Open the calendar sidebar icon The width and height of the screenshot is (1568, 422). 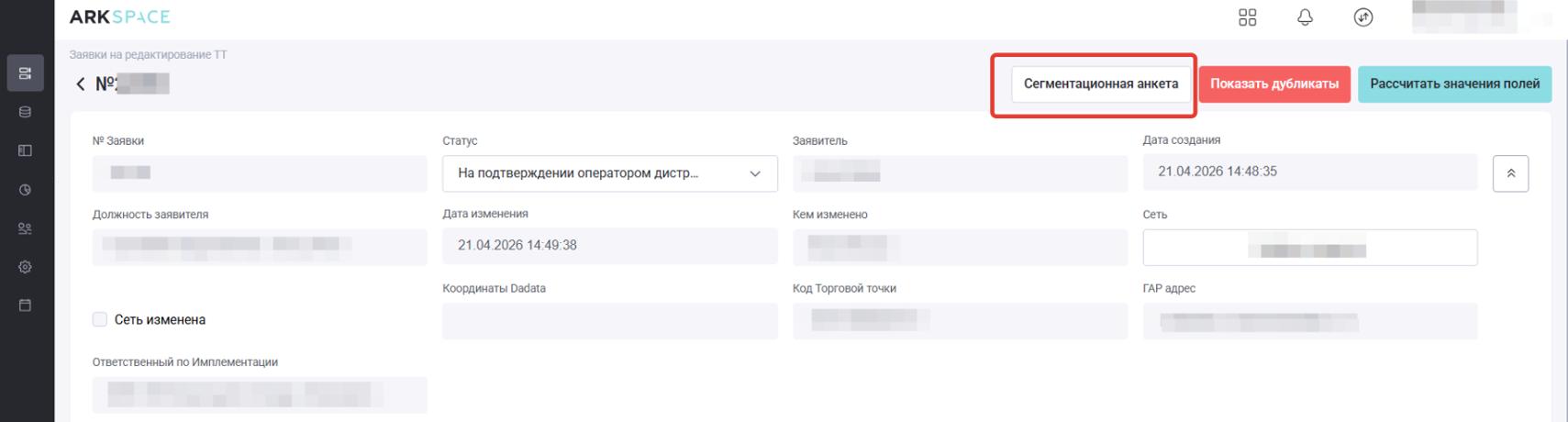(x=25, y=305)
